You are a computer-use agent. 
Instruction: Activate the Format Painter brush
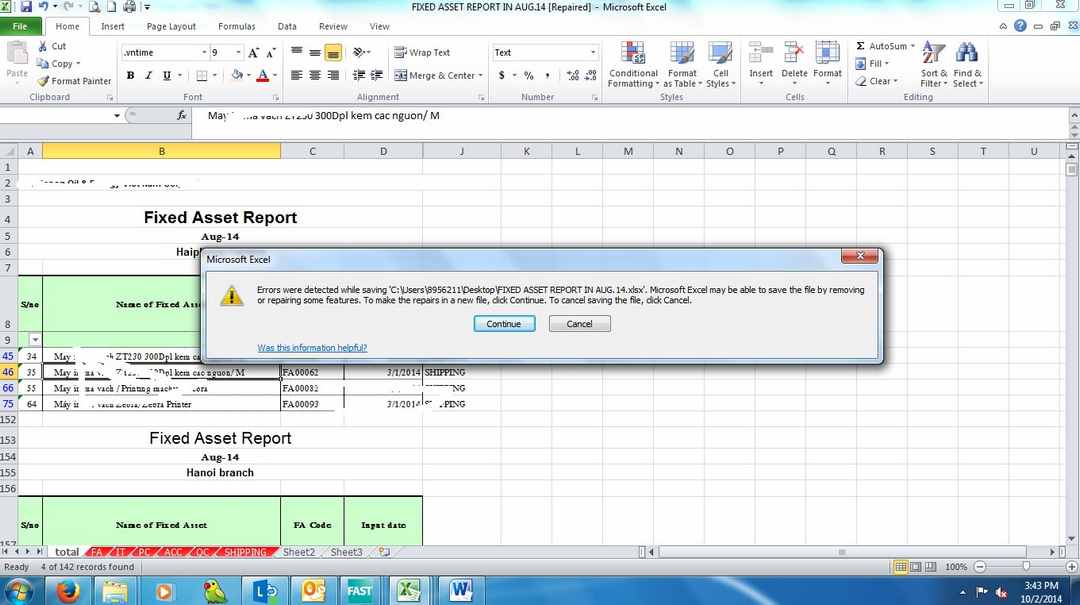click(43, 81)
